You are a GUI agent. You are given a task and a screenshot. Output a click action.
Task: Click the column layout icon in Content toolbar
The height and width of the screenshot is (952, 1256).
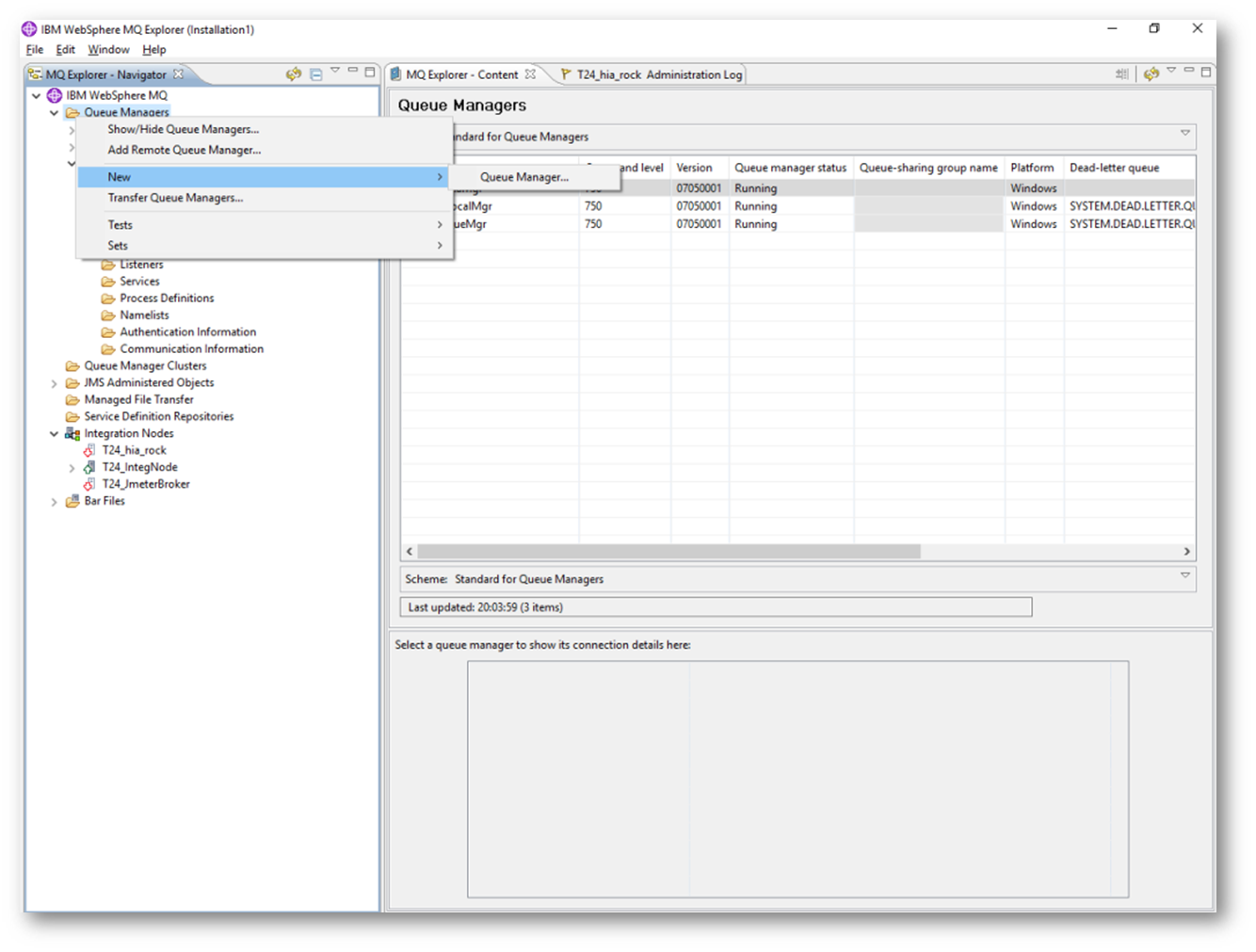pos(1121,73)
